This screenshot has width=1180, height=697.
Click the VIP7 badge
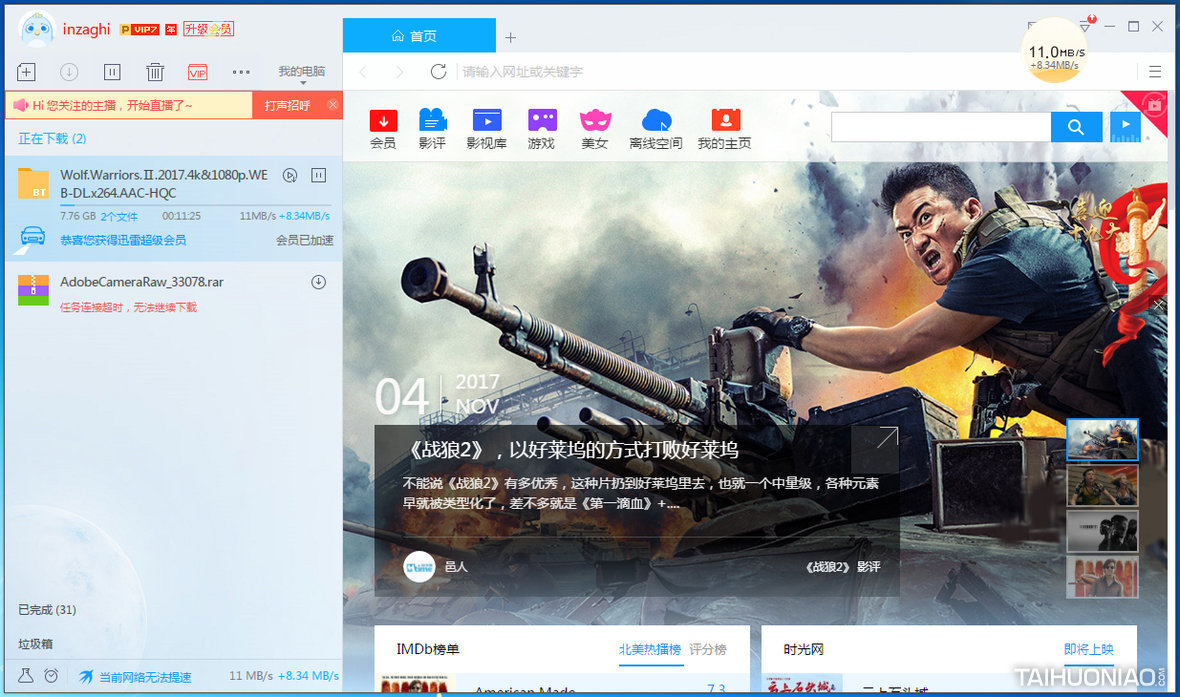tap(140, 30)
